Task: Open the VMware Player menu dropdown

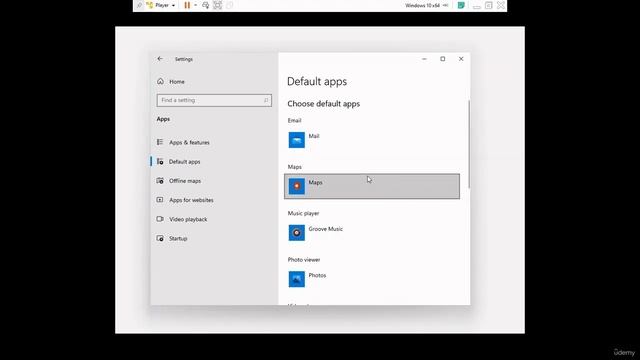Action: coord(161,5)
